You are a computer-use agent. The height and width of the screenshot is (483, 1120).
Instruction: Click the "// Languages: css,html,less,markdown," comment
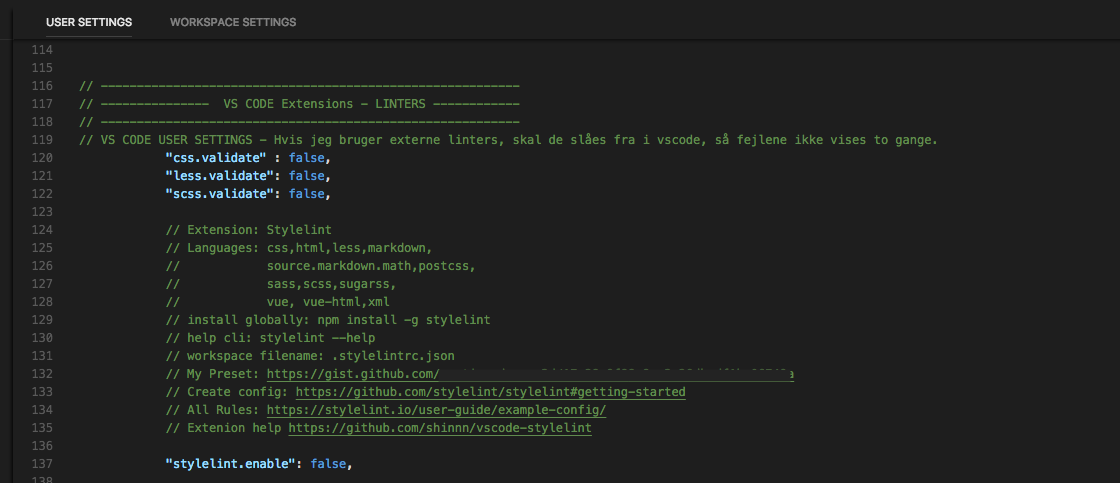point(299,247)
